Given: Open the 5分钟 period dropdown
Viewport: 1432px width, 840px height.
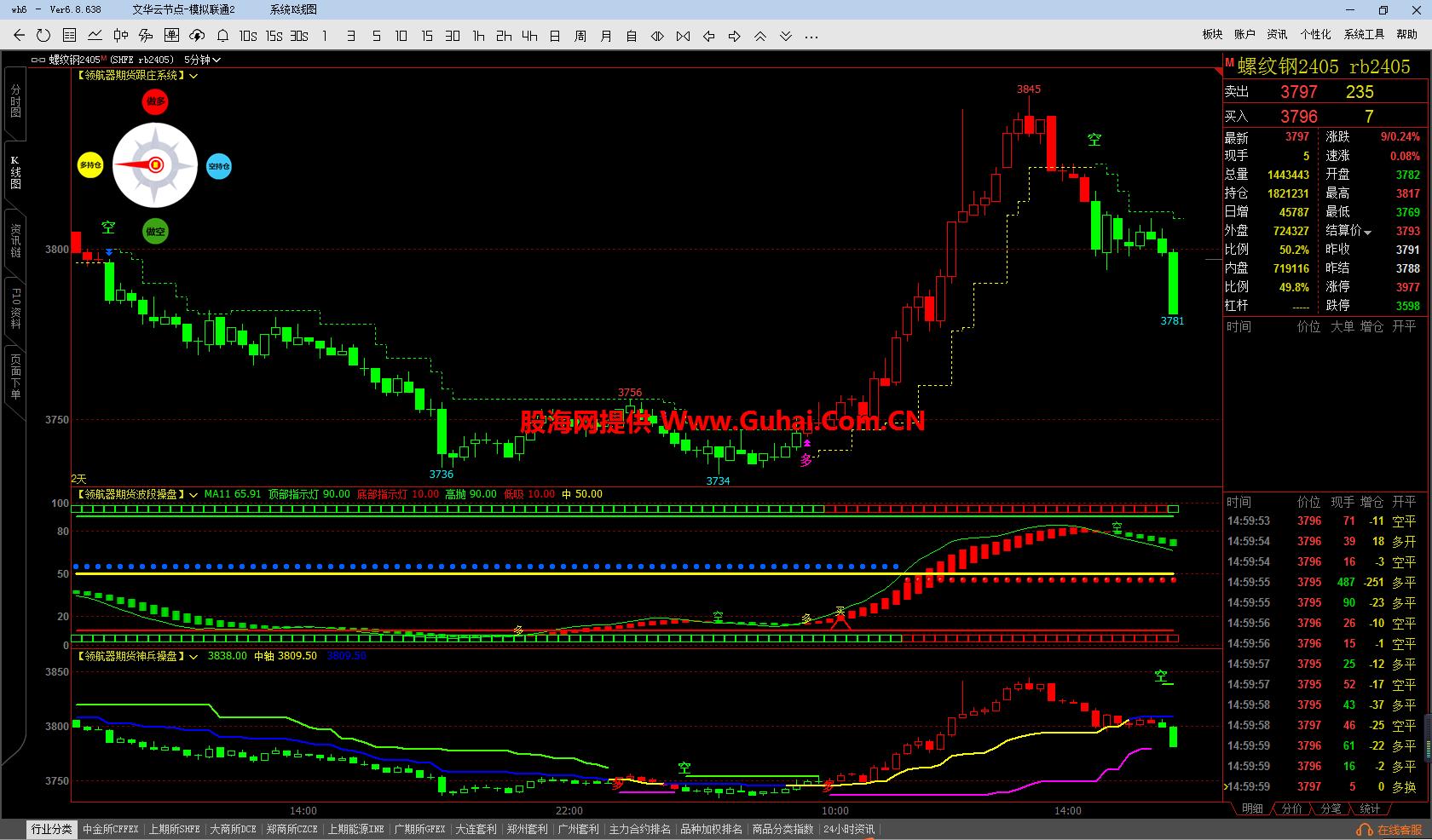Looking at the screenshot, I should tap(203, 60).
